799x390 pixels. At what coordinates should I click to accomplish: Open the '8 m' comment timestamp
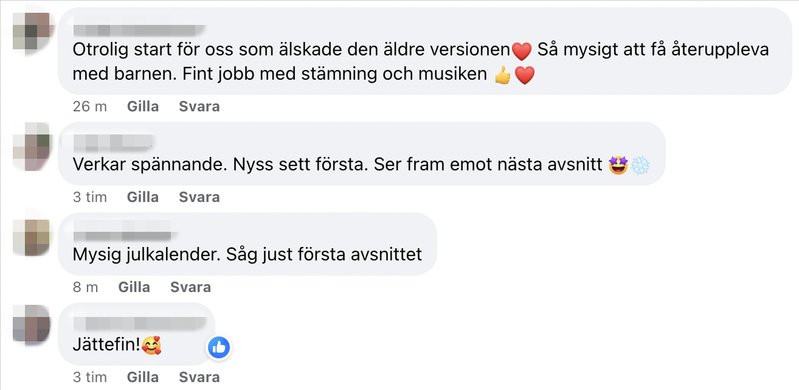[86, 287]
